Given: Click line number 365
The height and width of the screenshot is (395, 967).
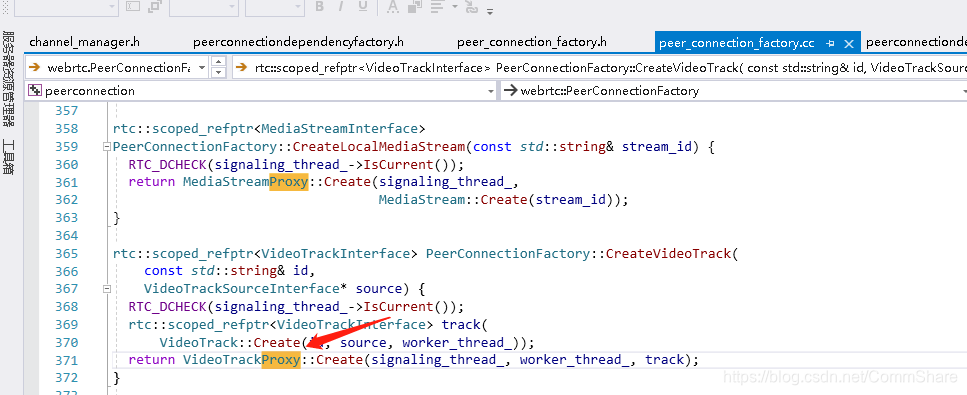Looking at the screenshot, I should [x=67, y=254].
